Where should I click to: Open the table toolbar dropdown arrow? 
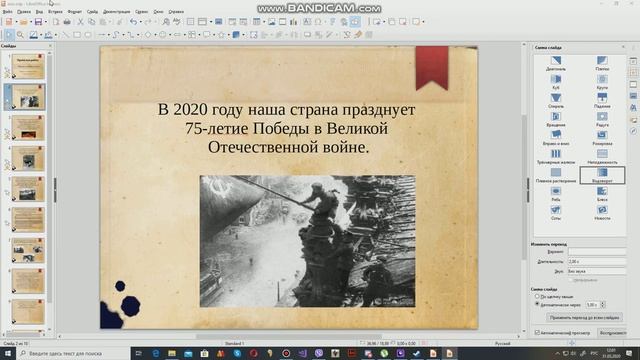pos(263,22)
